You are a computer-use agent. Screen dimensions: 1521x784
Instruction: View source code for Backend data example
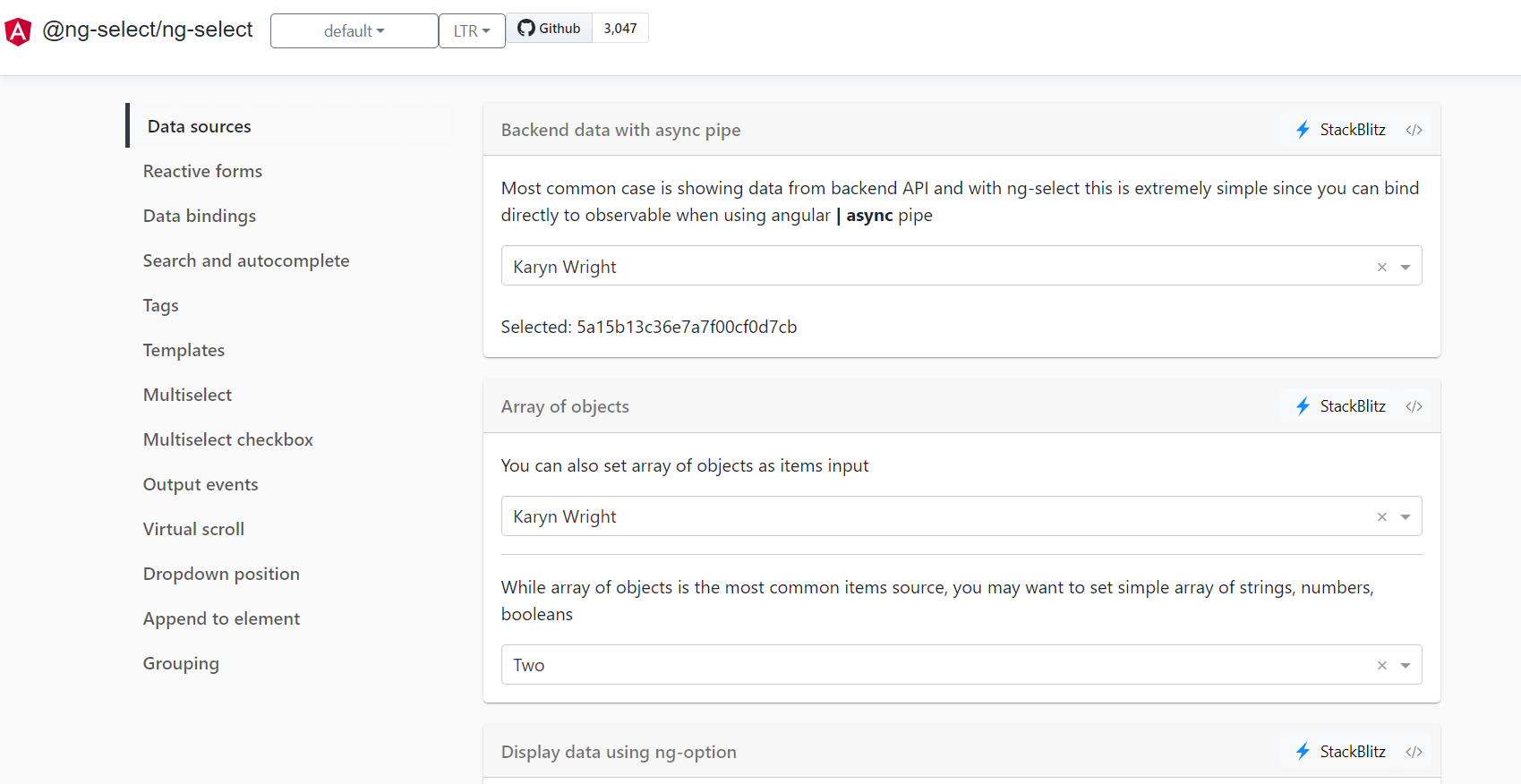click(1414, 130)
